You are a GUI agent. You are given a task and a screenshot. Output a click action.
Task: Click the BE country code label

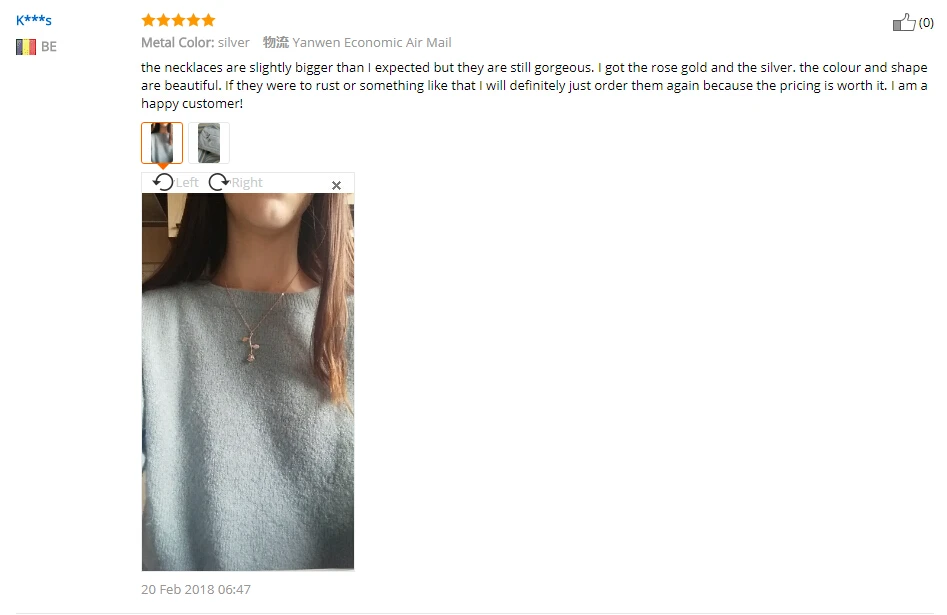[49, 47]
